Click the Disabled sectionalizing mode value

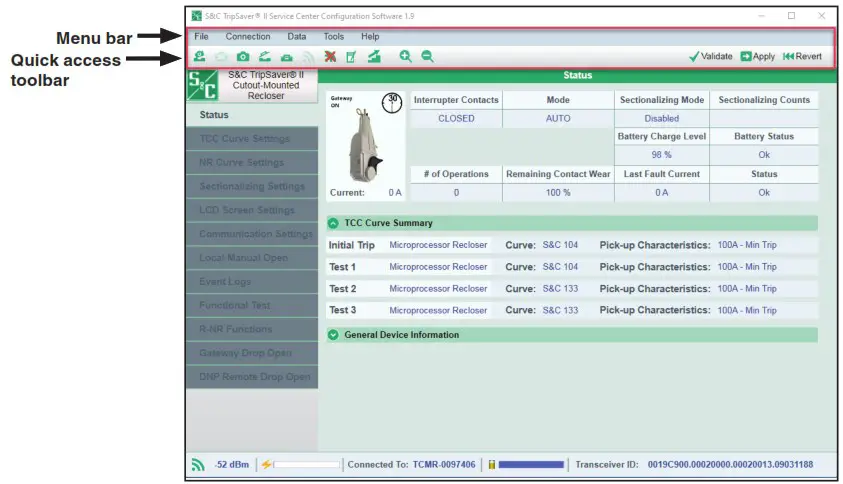coord(662,118)
